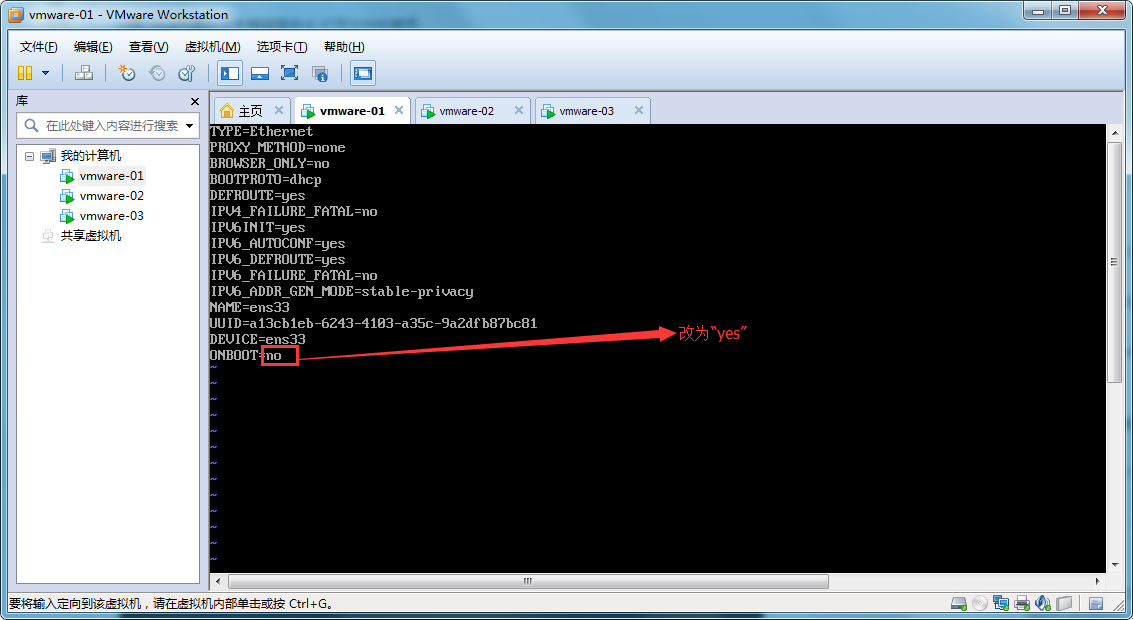The width and height of the screenshot is (1133, 620).
Task: Select vmware-01 in the library tree
Action: 112,176
